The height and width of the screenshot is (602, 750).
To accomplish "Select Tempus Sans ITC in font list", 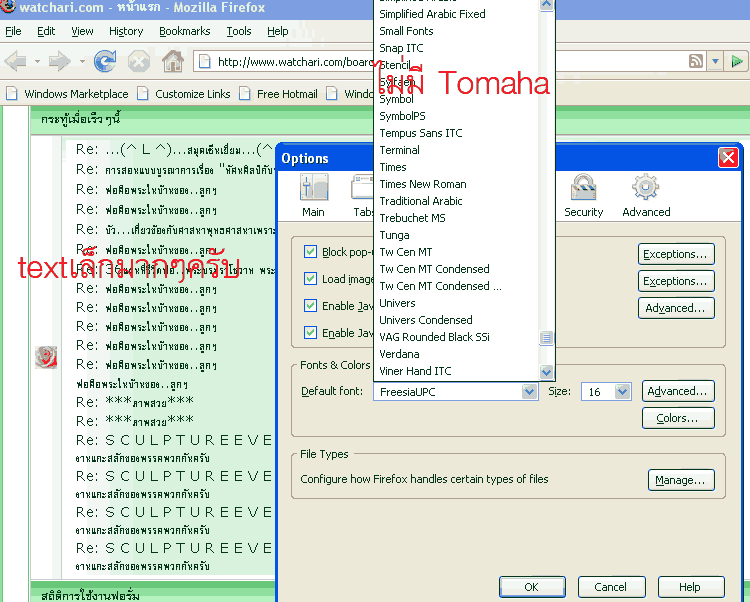I will pos(421,133).
